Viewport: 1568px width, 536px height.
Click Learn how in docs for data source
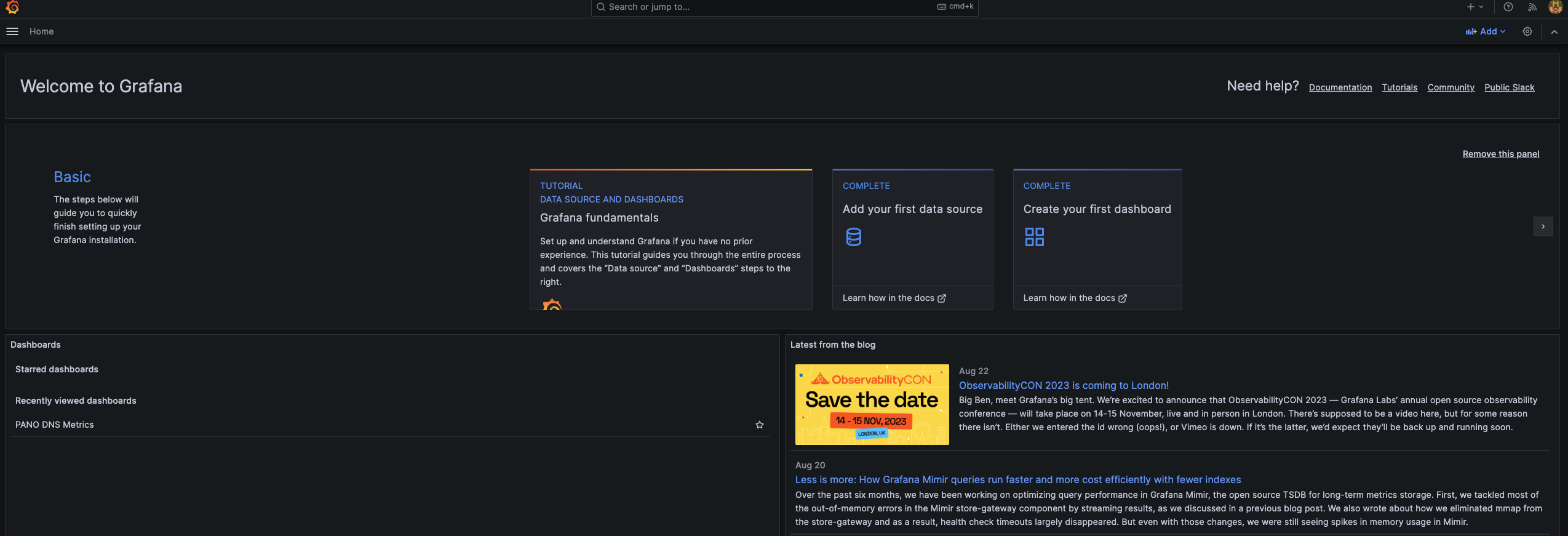[894, 298]
